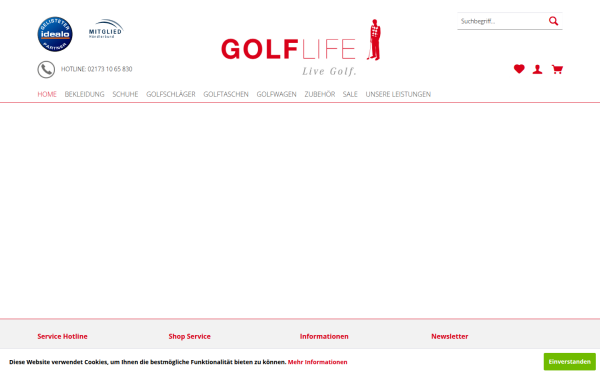Click the search magnifier icon

553,21
